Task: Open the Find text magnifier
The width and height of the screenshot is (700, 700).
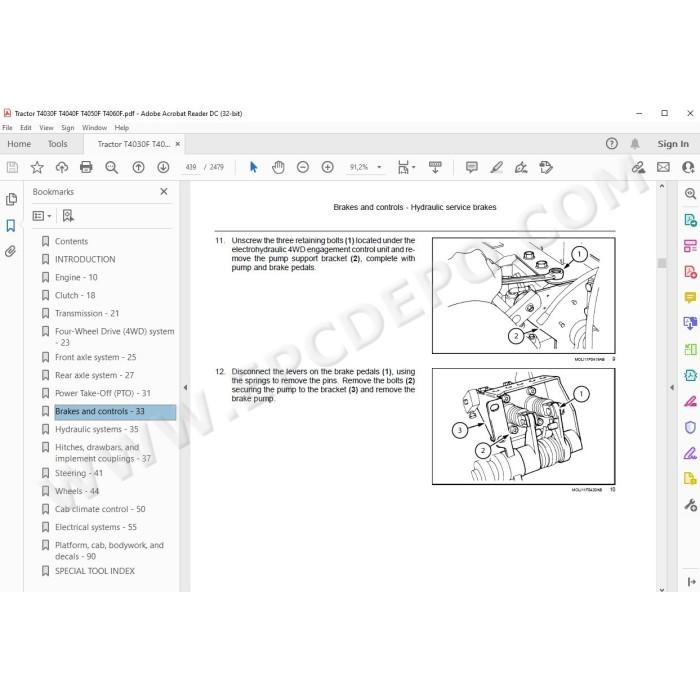Action: click(111, 167)
